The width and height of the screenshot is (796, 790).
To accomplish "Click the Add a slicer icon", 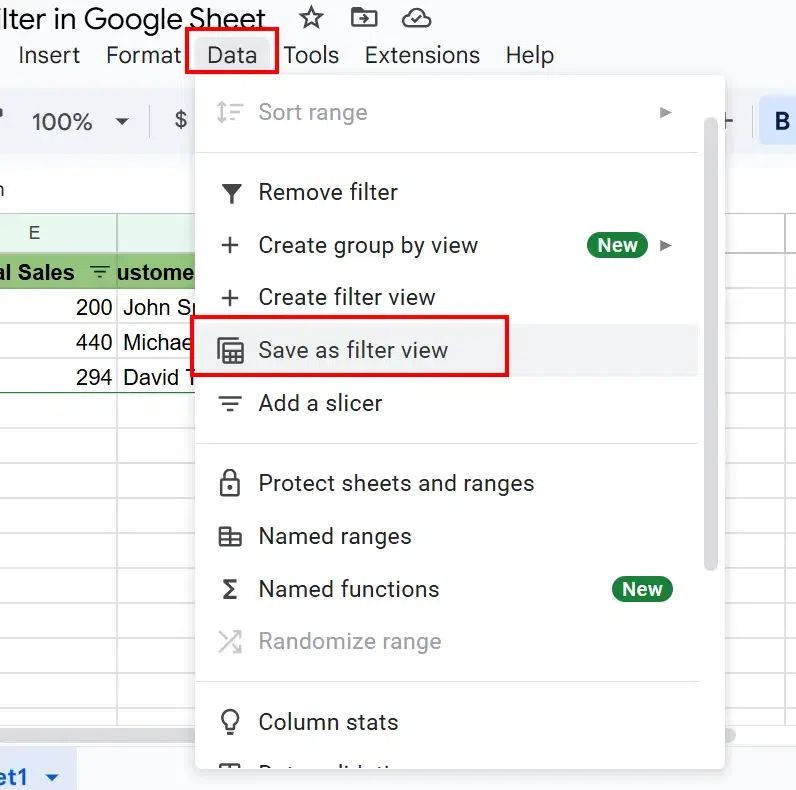I will coord(231,404).
